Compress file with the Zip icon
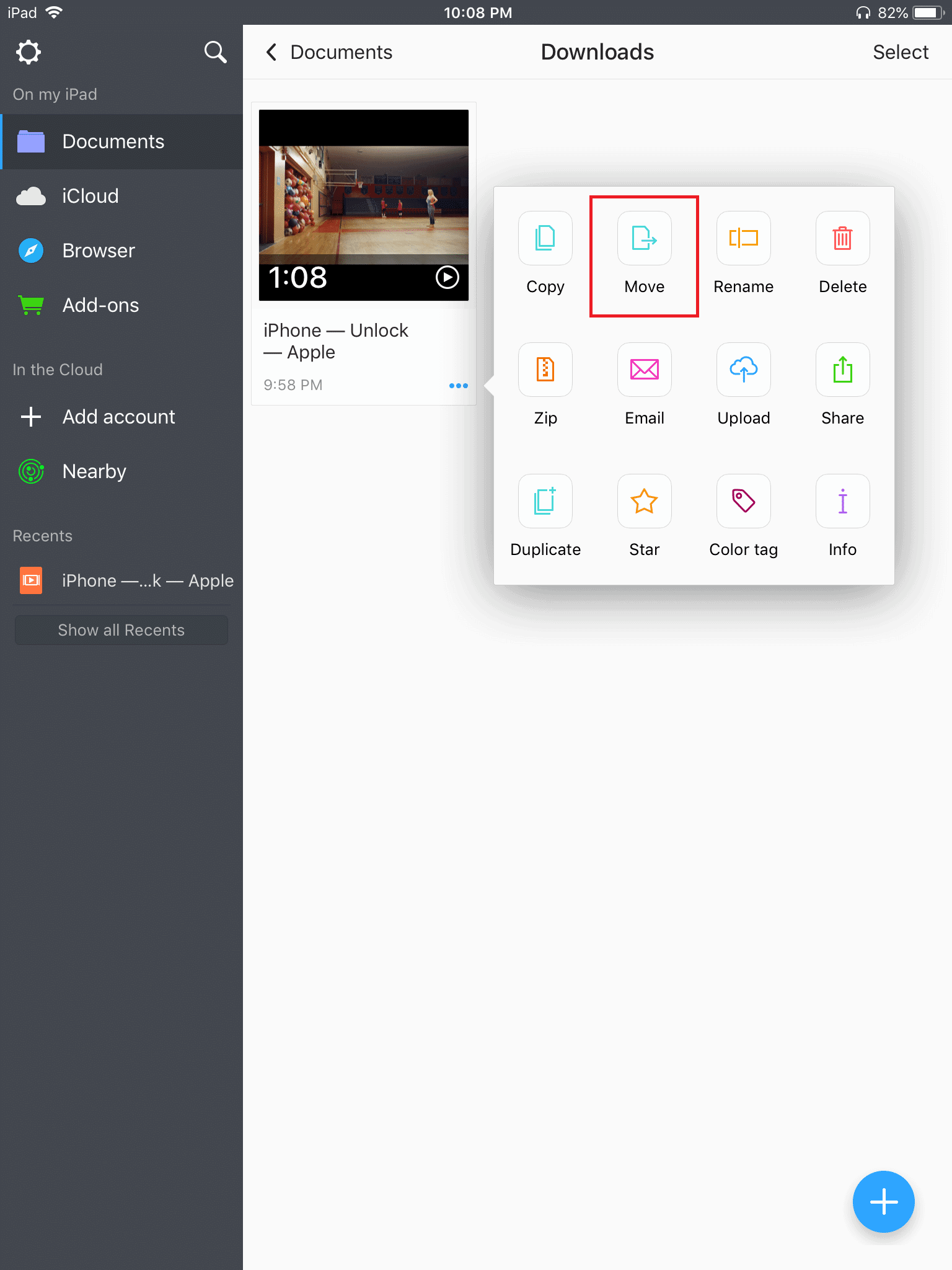 point(545,370)
